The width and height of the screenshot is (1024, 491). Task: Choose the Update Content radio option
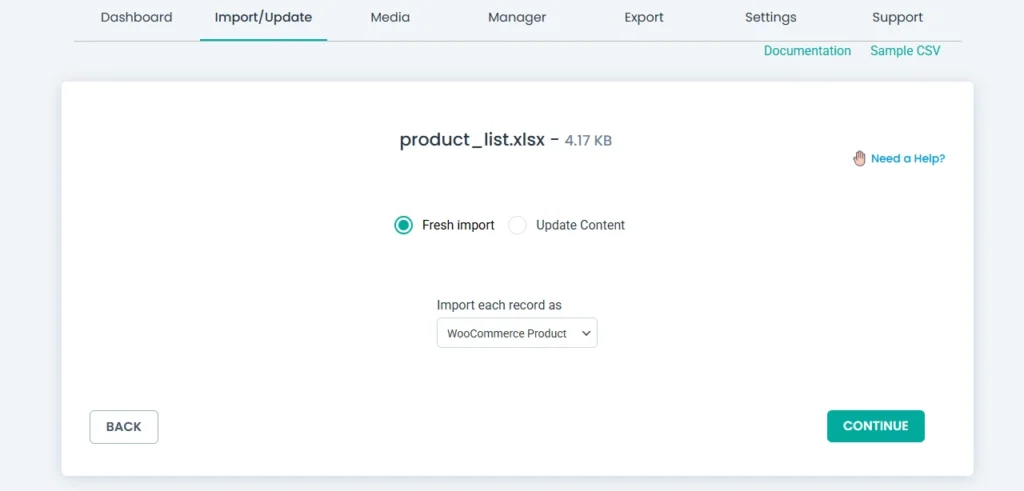click(517, 225)
